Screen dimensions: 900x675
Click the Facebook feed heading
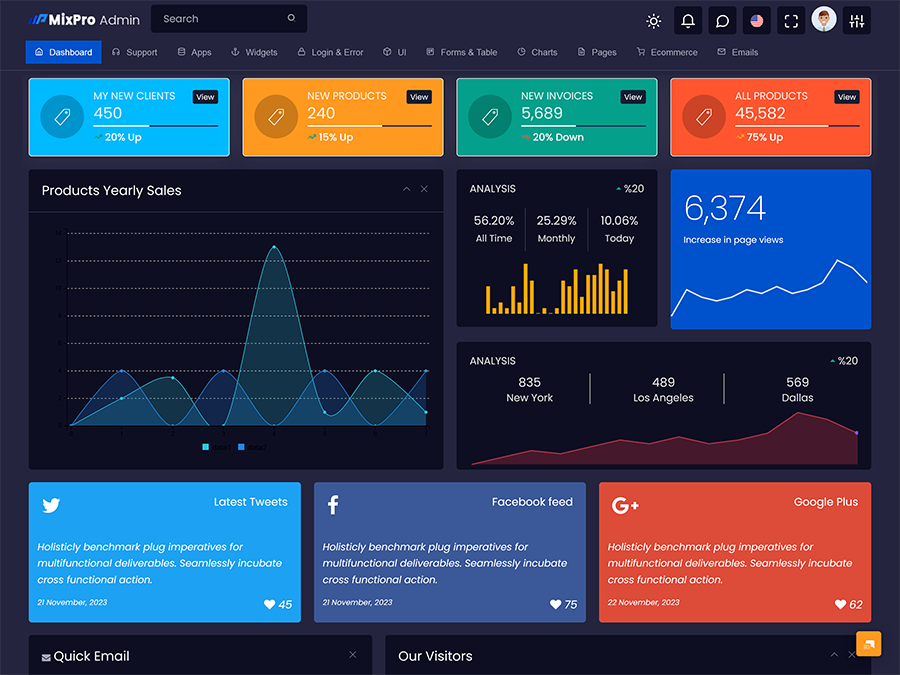(x=532, y=502)
